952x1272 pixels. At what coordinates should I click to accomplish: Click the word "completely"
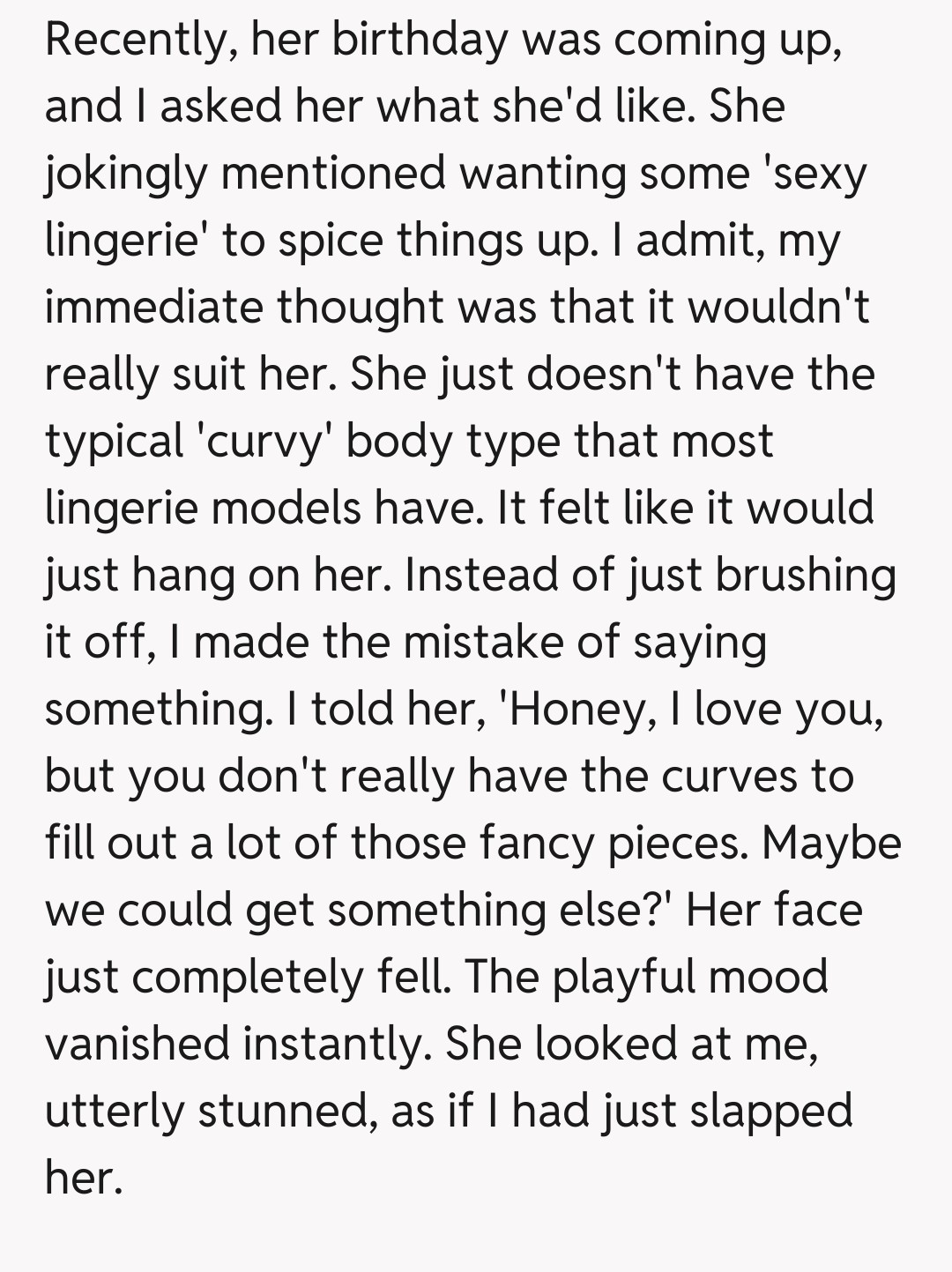coord(246,977)
